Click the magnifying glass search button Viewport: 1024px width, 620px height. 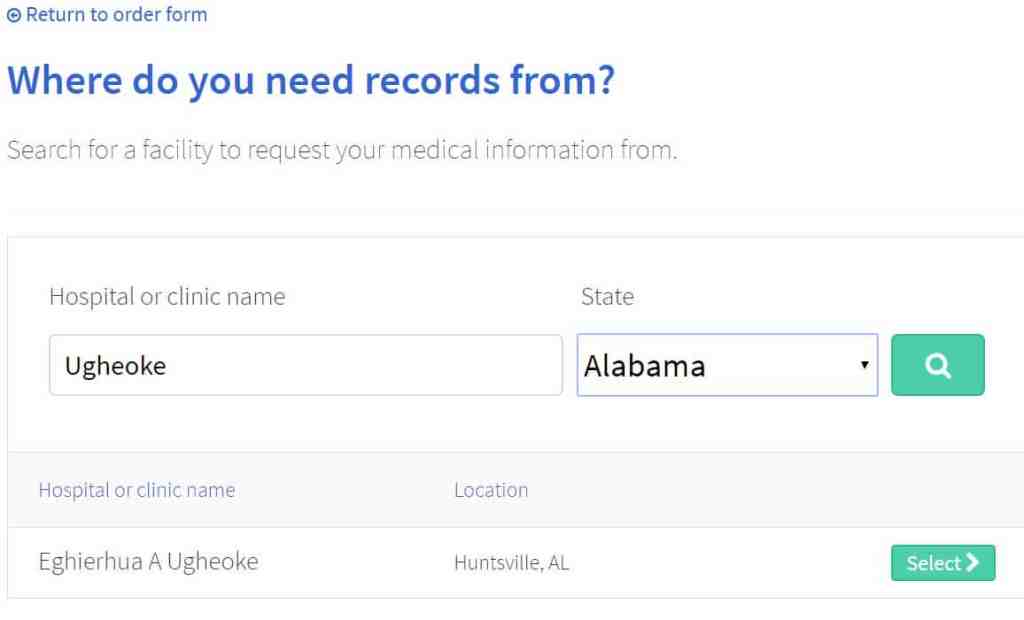coord(937,365)
